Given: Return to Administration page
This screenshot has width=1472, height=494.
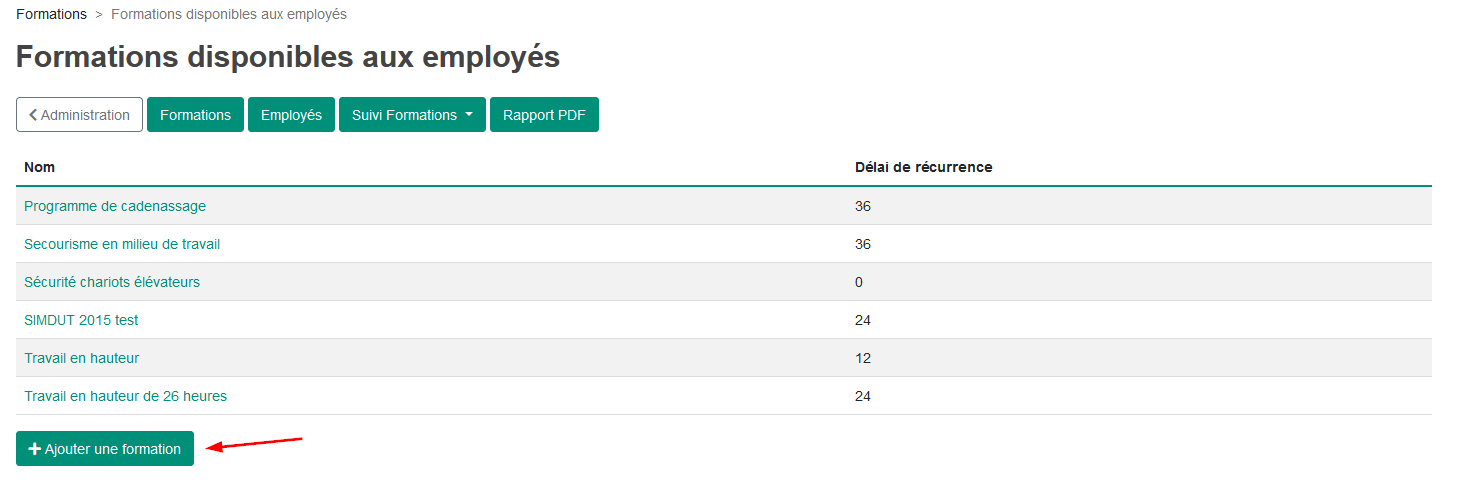Looking at the screenshot, I should click(79, 115).
